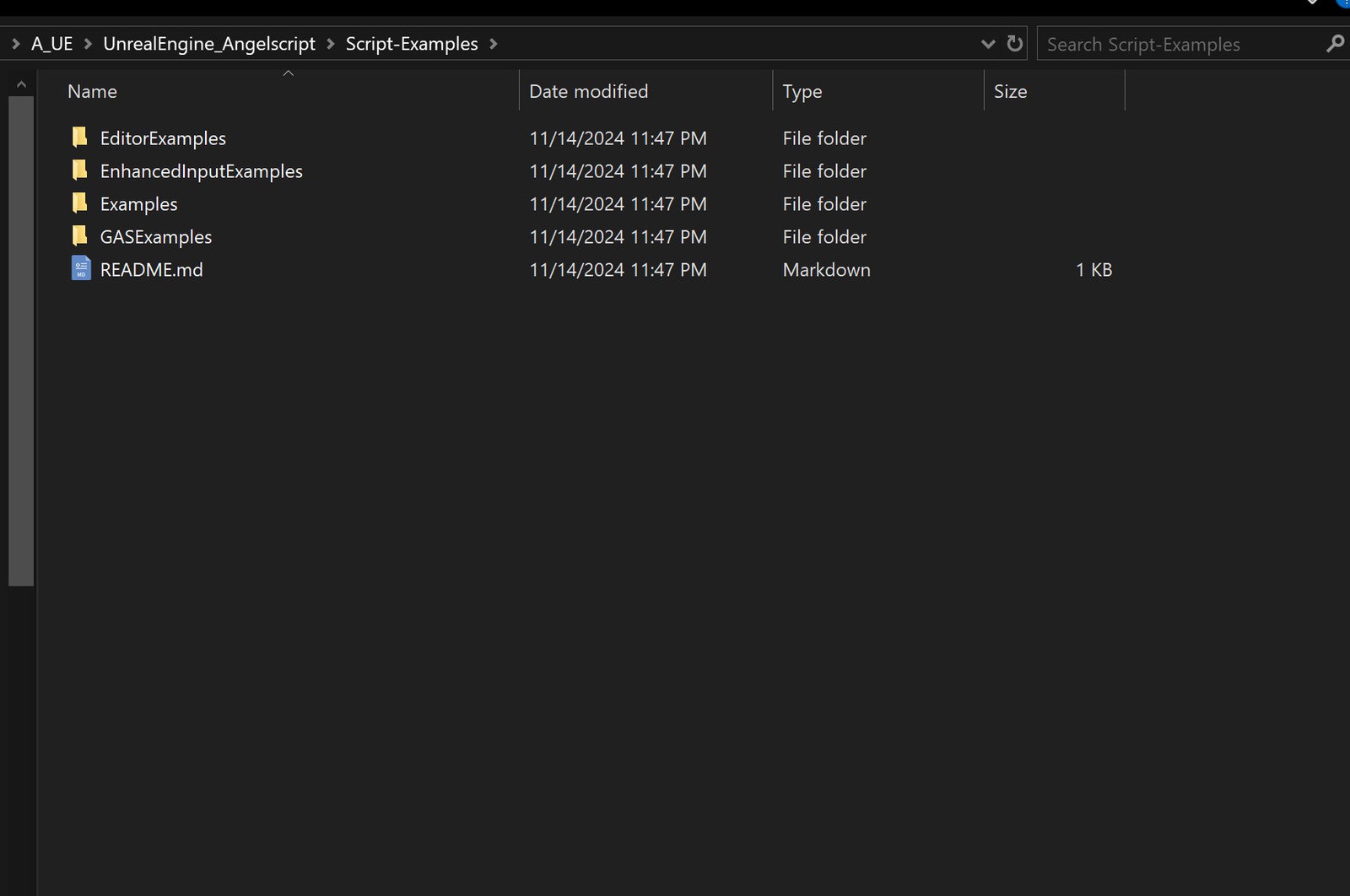1350x896 pixels.
Task: Sort files by Name column
Action: point(92,91)
